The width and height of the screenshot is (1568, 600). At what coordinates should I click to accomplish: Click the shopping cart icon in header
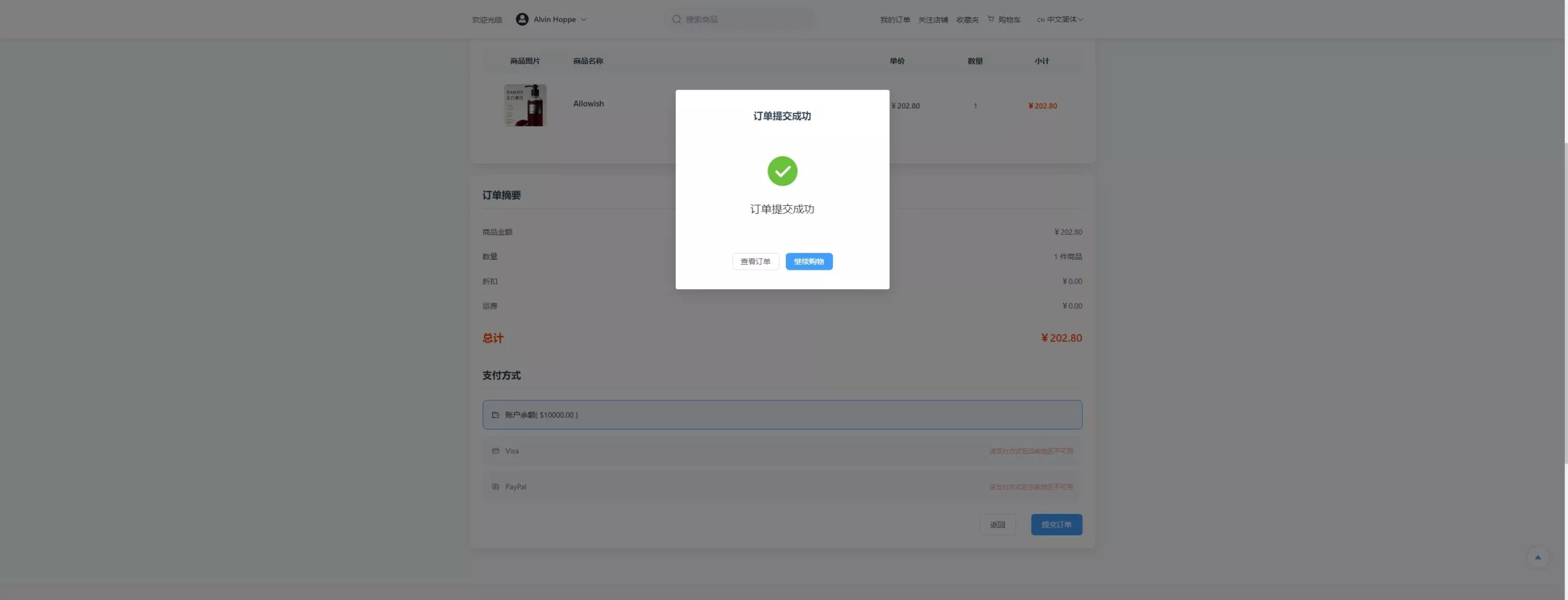(x=990, y=20)
